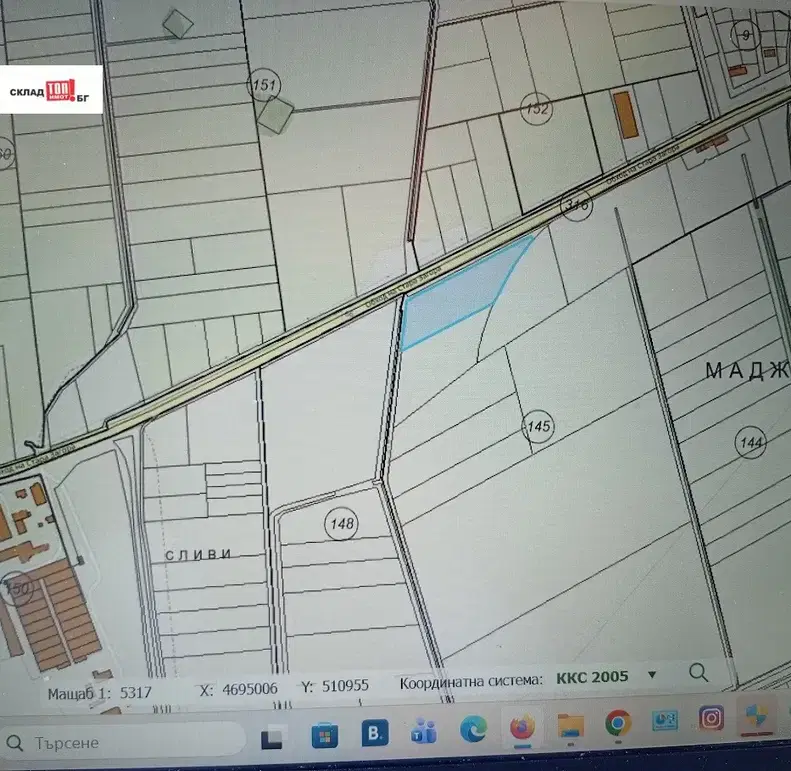791x771 pixels.
Task: Open the Booking.com taskbar app
Action: click(x=375, y=733)
